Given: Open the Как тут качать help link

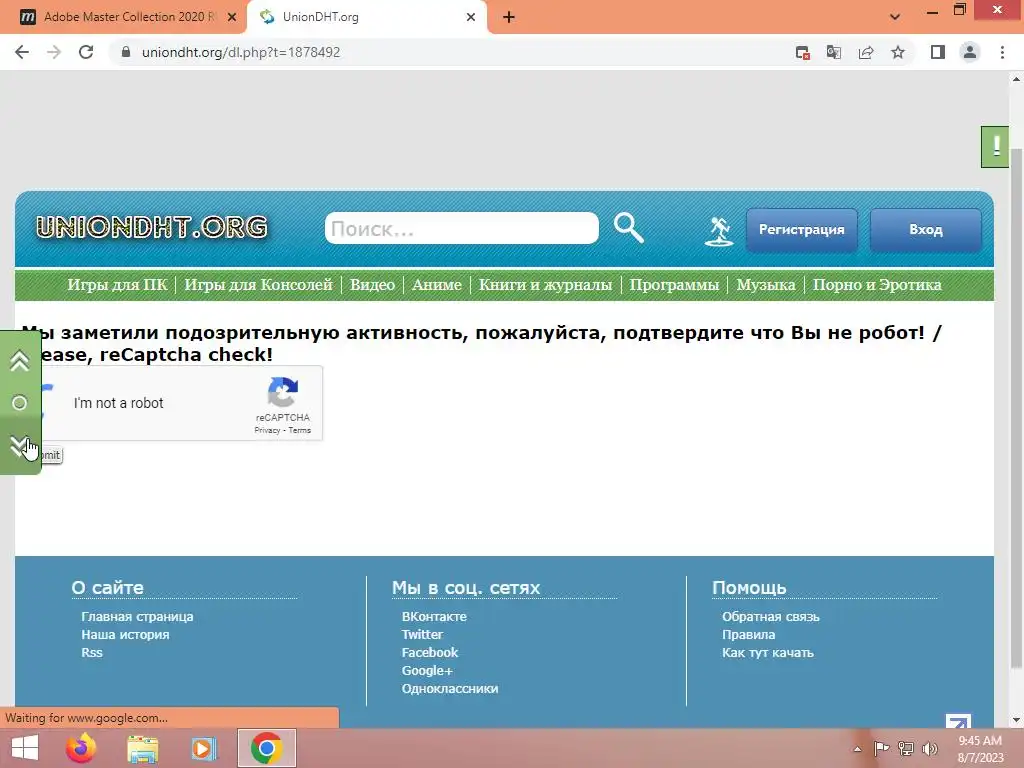Looking at the screenshot, I should (x=768, y=652).
